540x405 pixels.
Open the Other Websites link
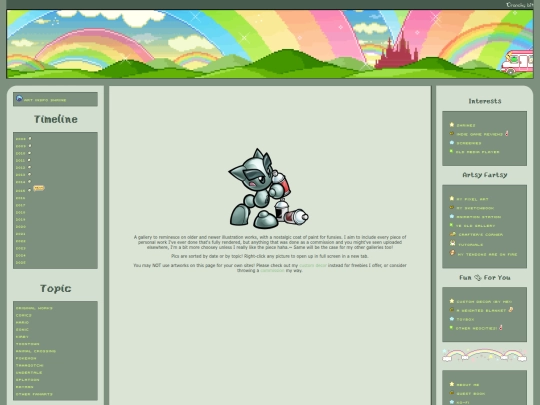(x=477, y=329)
